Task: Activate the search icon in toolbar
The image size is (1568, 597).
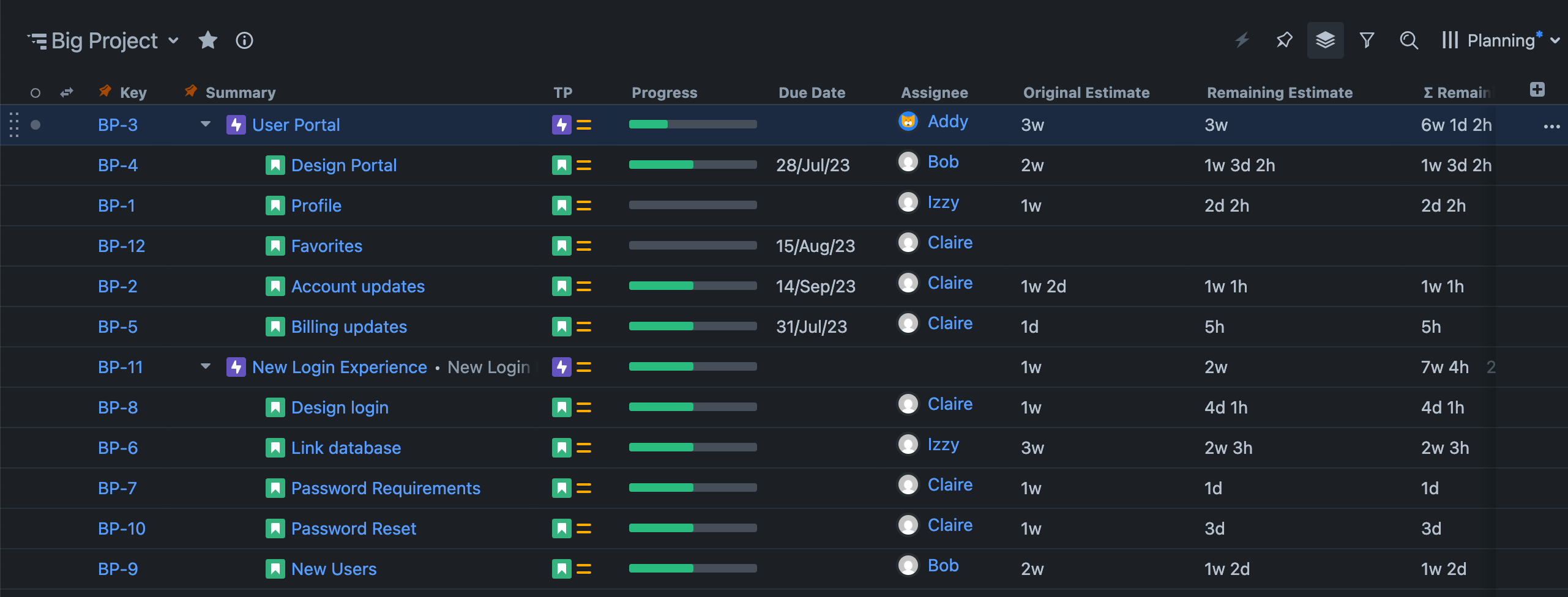Action: point(1408,40)
